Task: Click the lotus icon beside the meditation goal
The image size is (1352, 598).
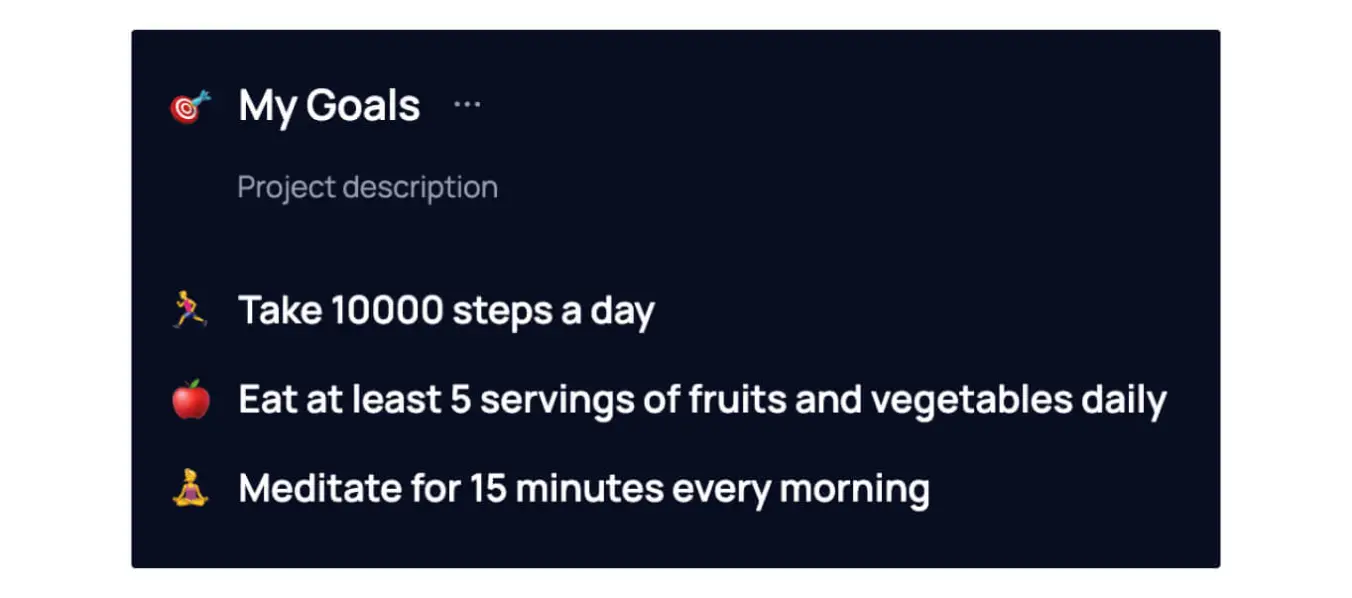Action: pos(190,487)
